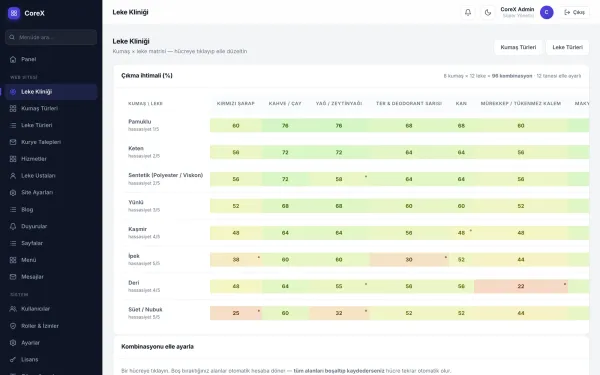Select Deri Mürekkep cell 22

click(521, 286)
